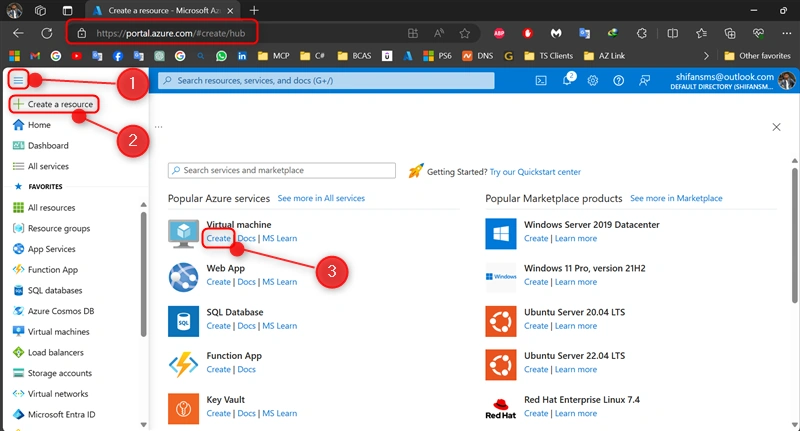Click the browser address bar URL
Image resolution: width=800 pixels, height=431 pixels.
pyautogui.click(x=170, y=34)
